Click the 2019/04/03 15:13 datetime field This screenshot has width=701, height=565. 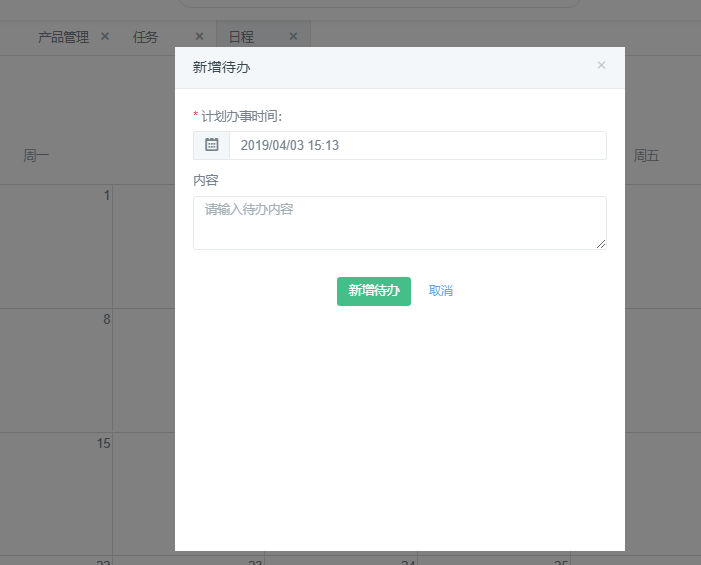[x=417, y=145]
